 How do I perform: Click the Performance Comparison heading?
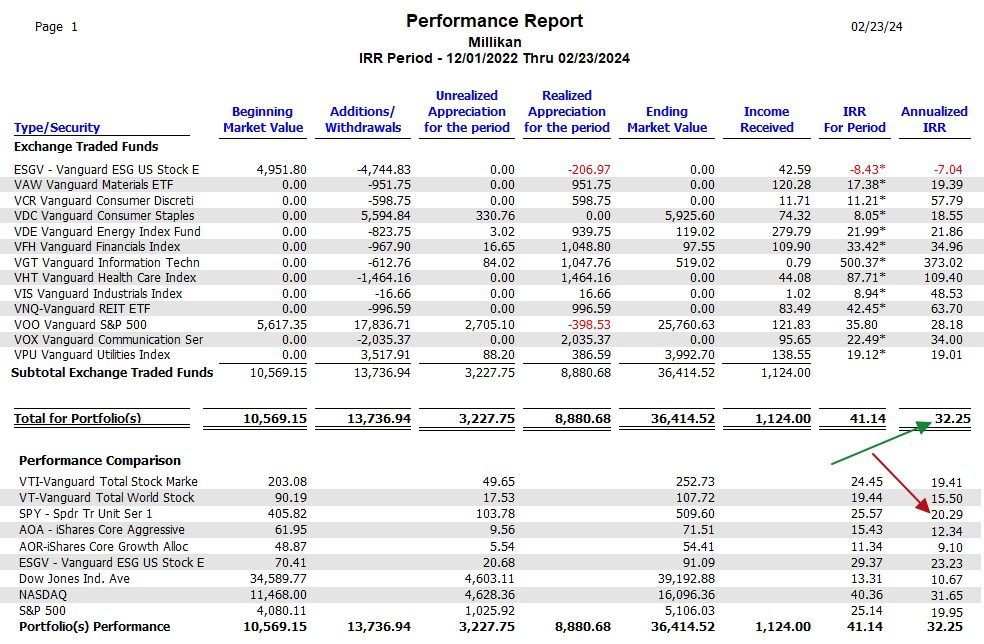(100, 460)
